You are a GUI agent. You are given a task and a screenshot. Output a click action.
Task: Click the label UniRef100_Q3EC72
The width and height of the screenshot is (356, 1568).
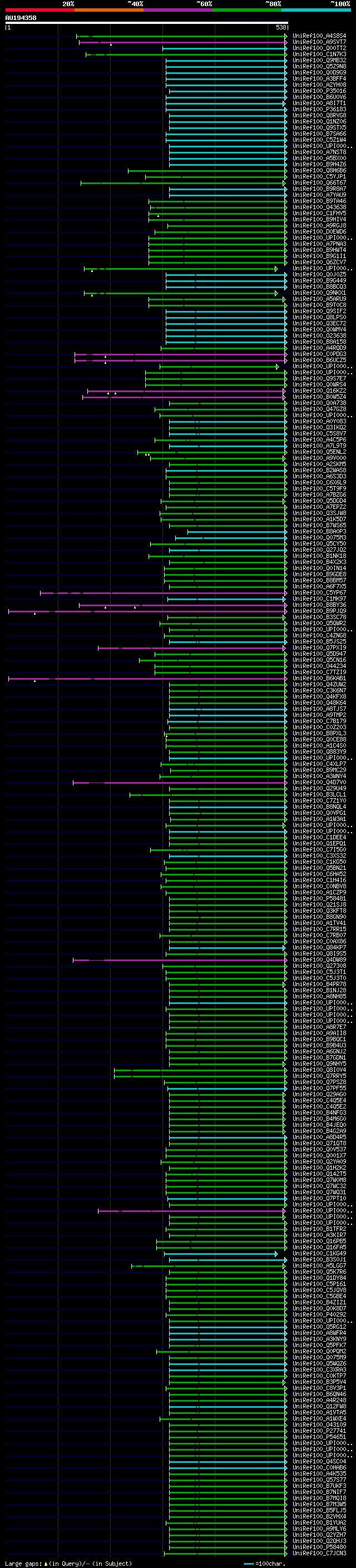319,324
